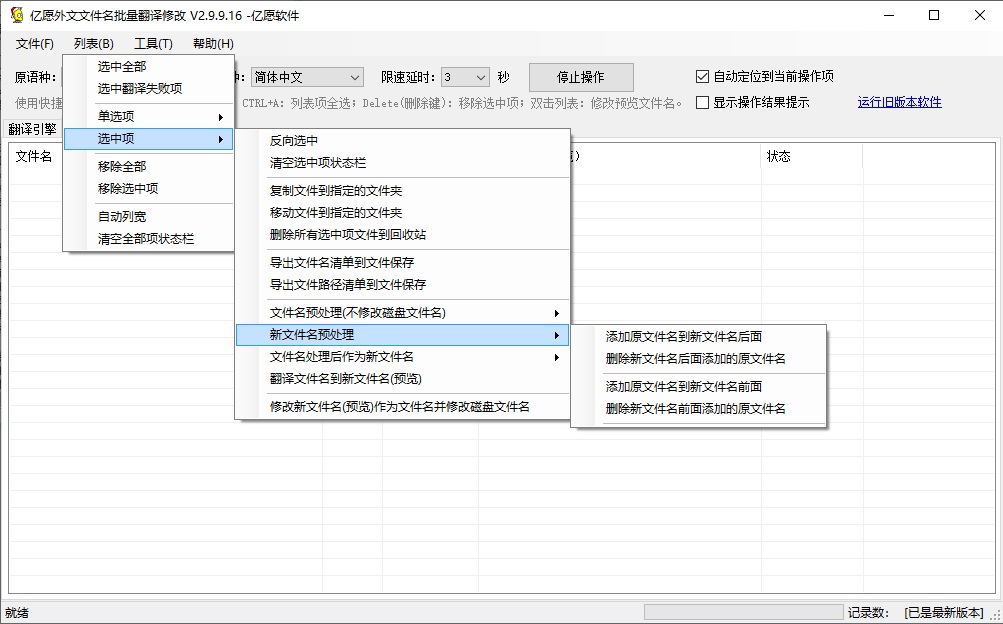
Task: Click the app icon in title bar
Action: tap(17, 15)
